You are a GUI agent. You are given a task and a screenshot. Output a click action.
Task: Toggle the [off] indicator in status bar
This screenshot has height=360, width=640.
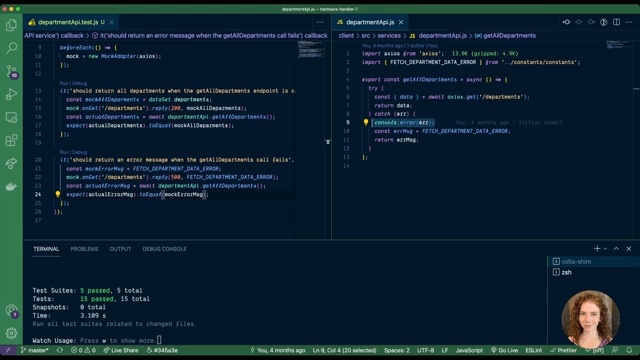(594, 350)
